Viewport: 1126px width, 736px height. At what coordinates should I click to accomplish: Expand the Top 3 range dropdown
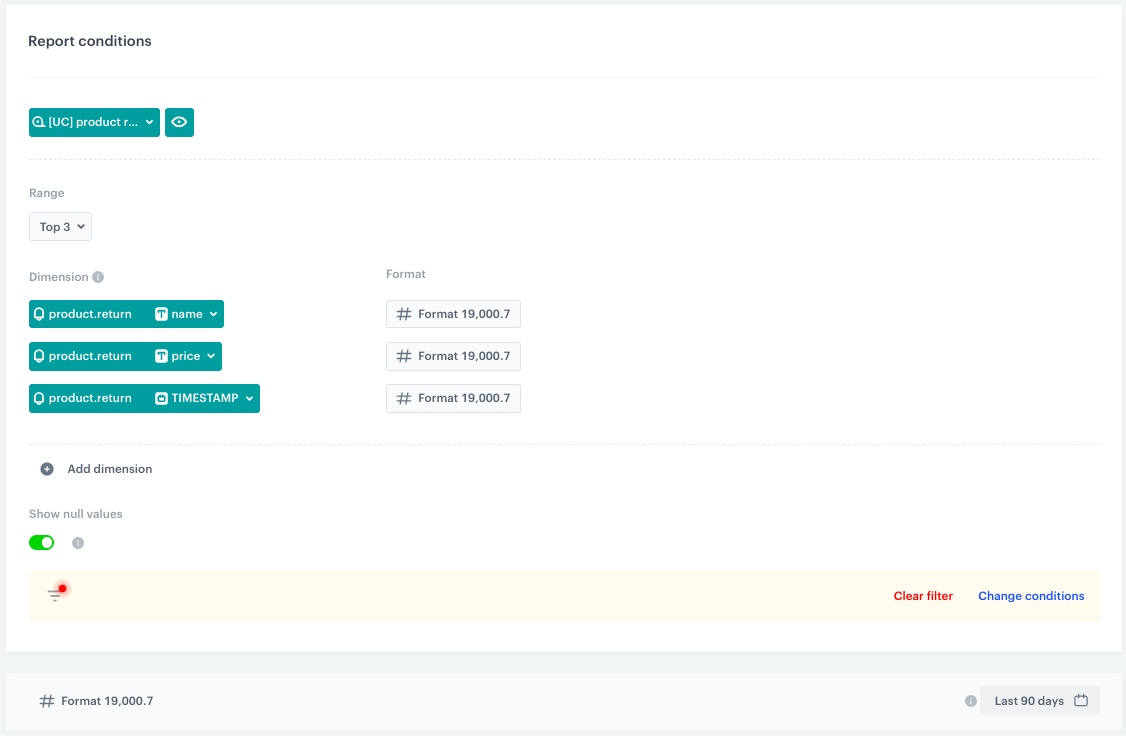60,227
